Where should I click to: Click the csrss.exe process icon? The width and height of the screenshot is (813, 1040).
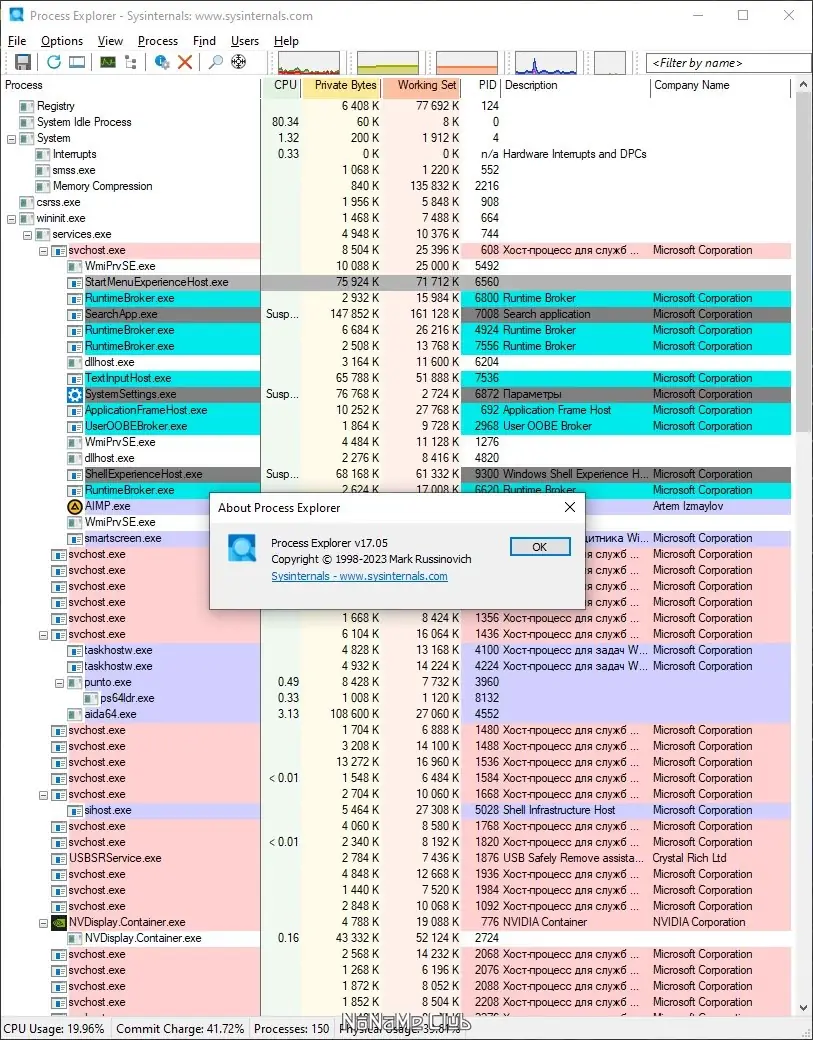coord(27,202)
